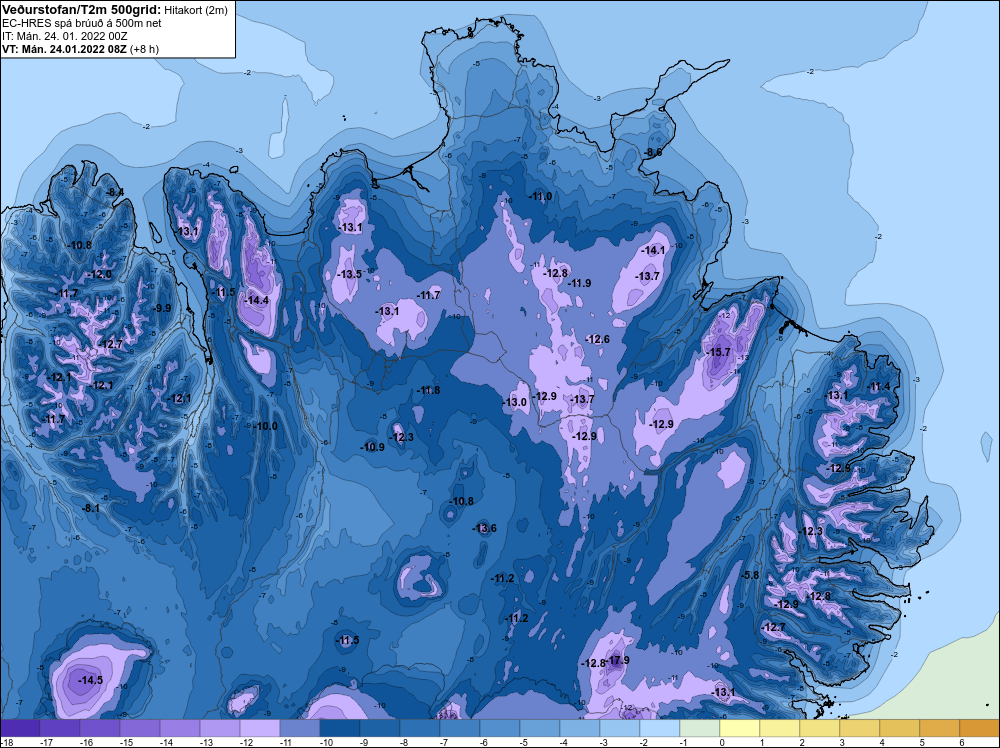Pick the pale yellow legend swatch between 0 and 1

tap(740, 728)
